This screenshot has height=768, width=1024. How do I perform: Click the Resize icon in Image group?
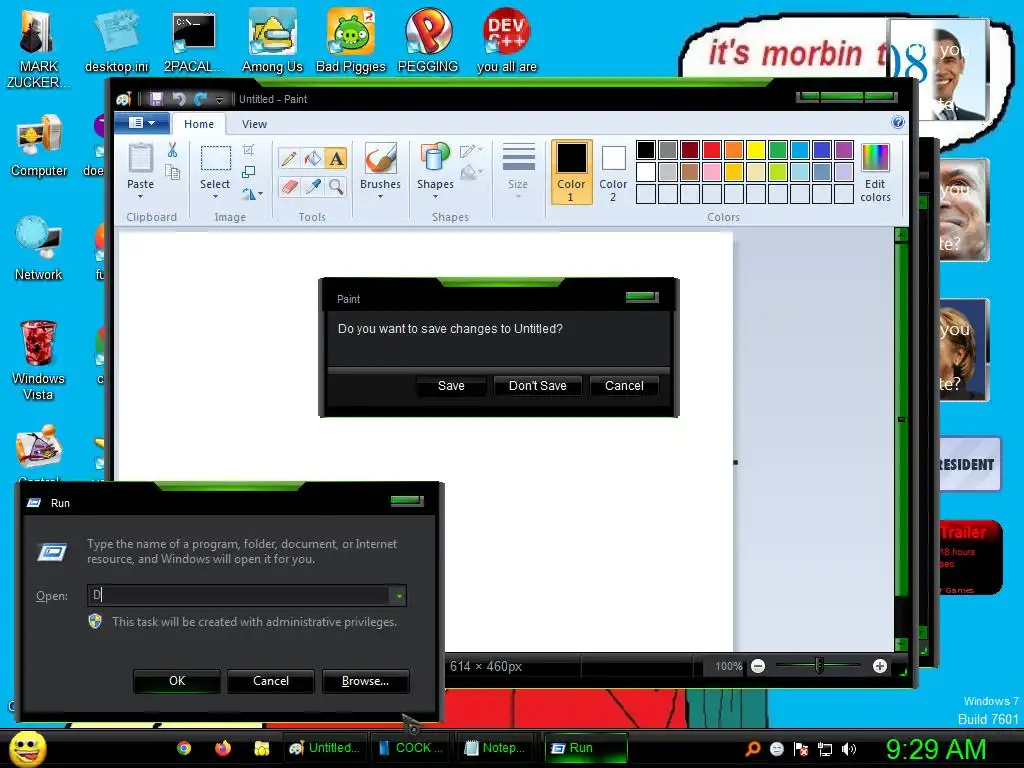click(x=248, y=172)
